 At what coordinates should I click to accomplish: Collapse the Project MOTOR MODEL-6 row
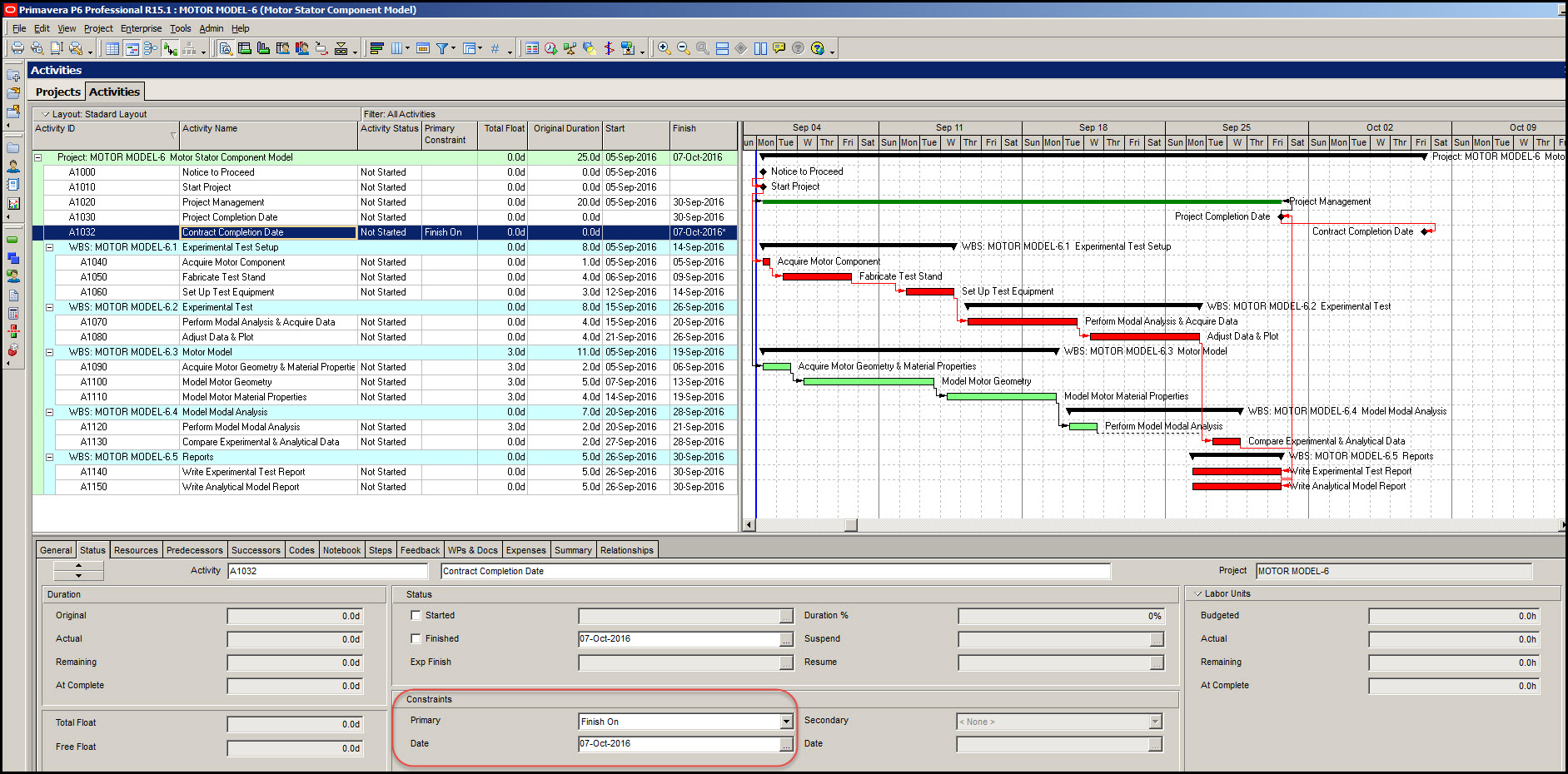37,157
